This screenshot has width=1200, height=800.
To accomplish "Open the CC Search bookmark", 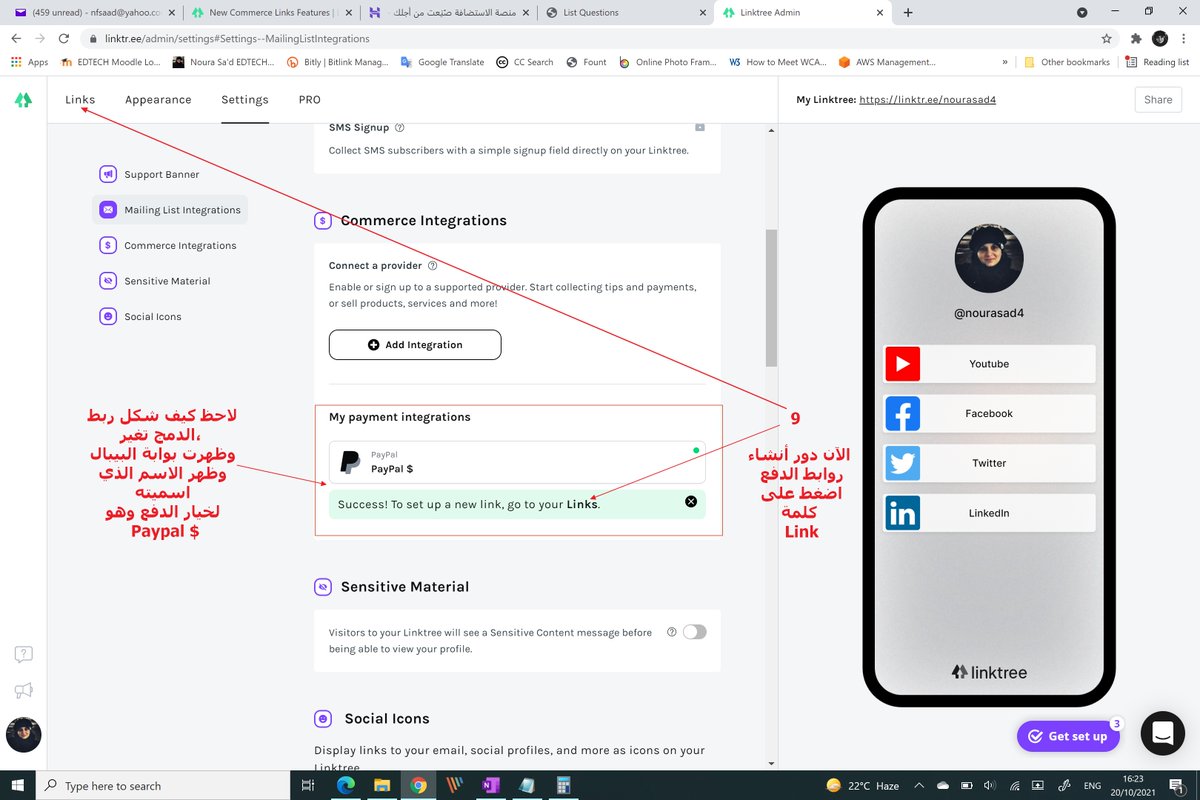I will (x=525, y=62).
